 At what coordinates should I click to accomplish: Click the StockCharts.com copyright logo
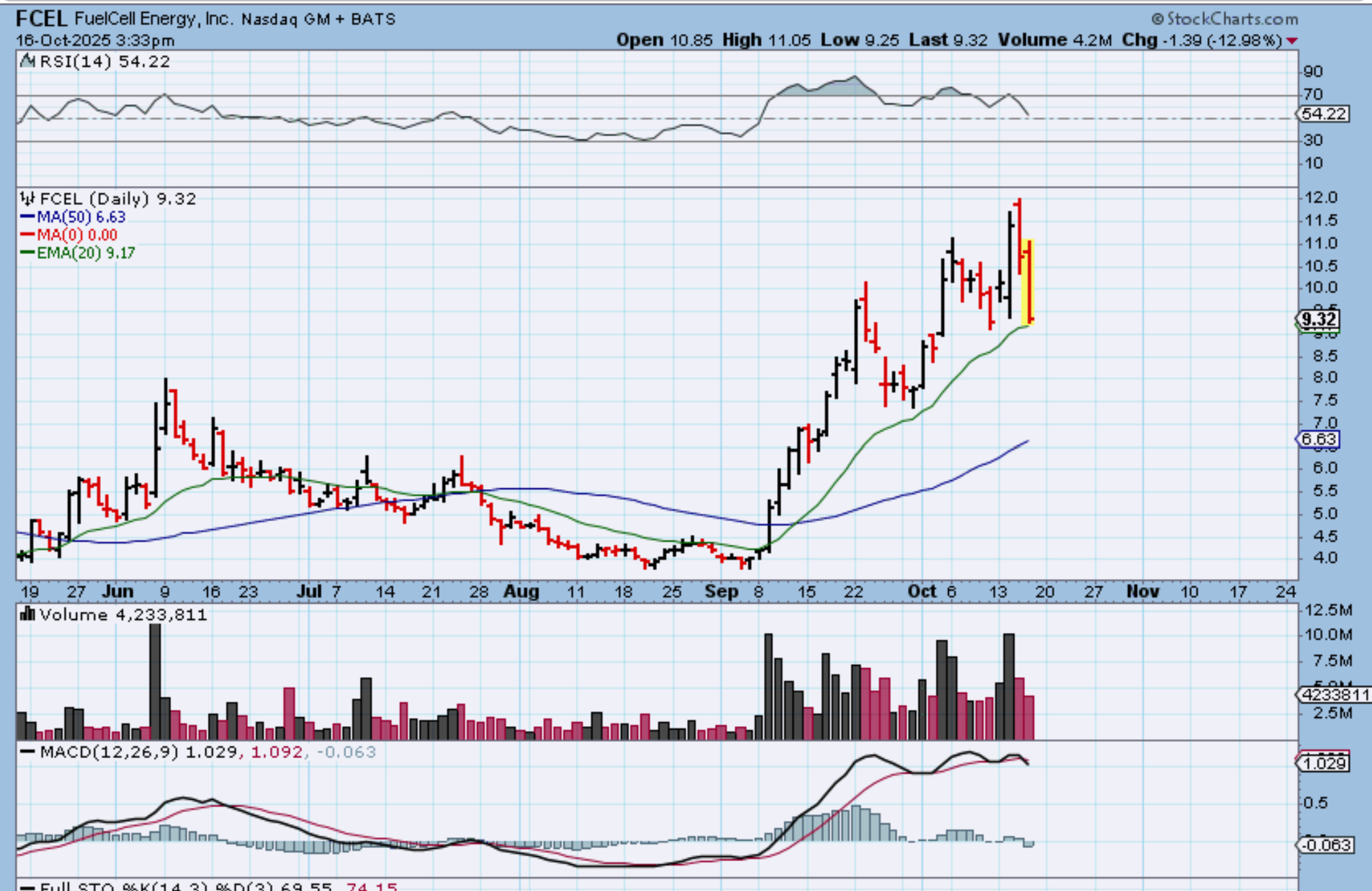coord(1224,18)
